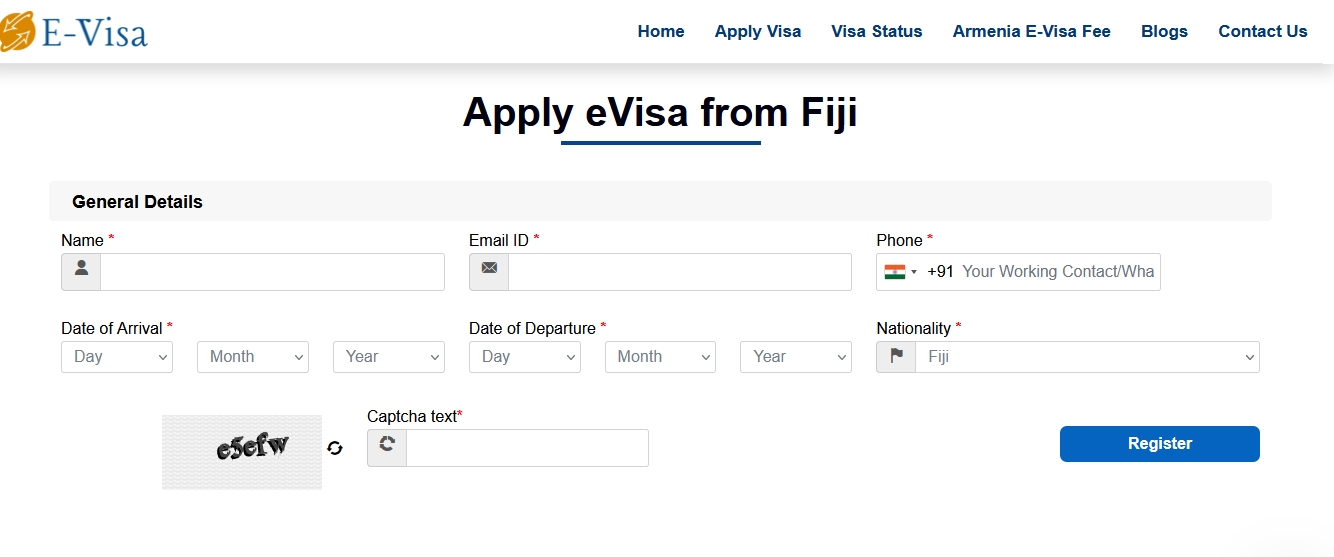Open the arrival Day dropdown
This screenshot has height=557, width=1334.
coord(117,357)
